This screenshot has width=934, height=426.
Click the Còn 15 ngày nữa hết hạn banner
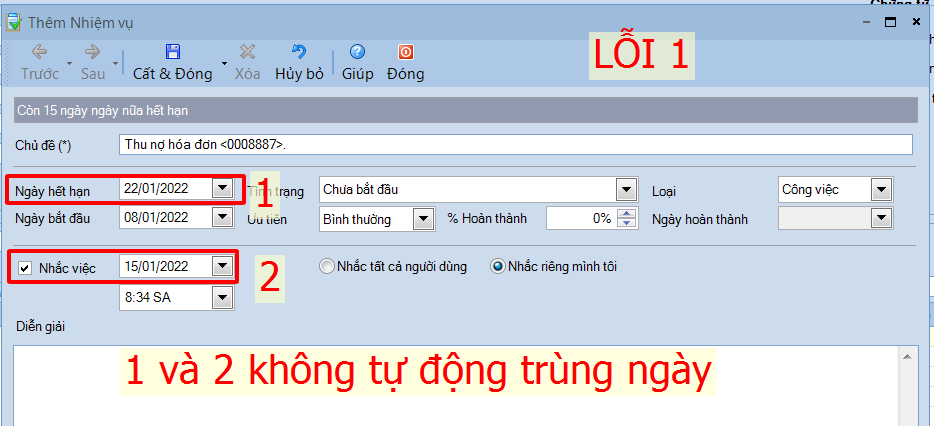(465, 110)
